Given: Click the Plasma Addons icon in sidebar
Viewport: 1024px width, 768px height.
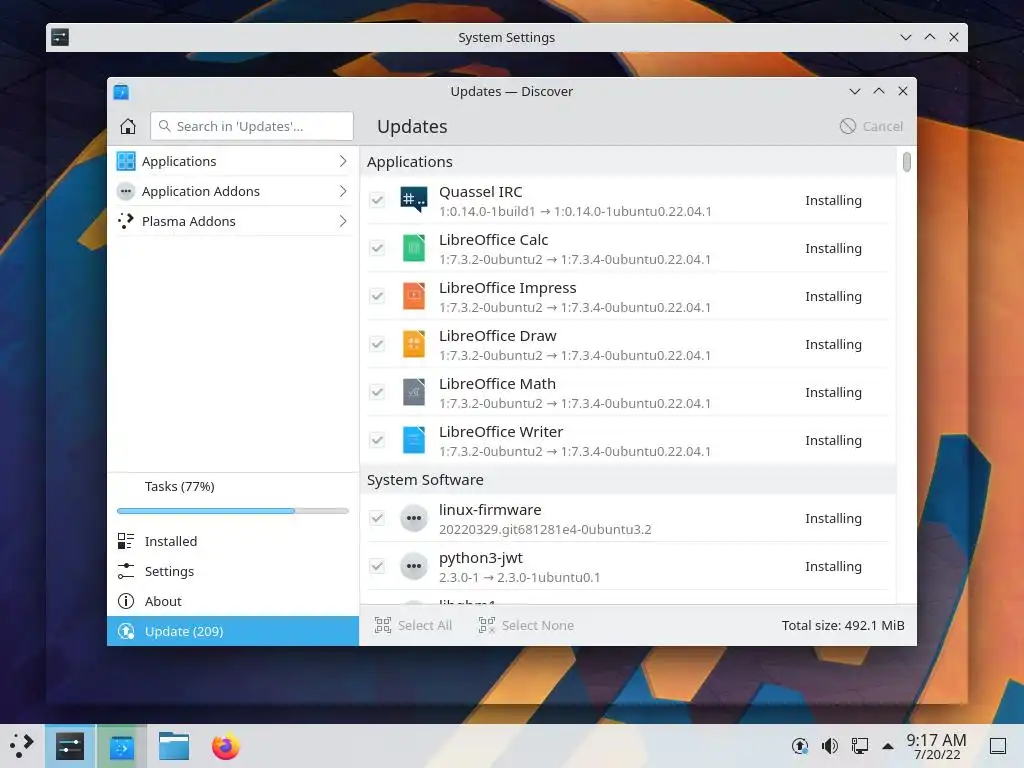Looking at the screenshot, I should click(126, 221).
